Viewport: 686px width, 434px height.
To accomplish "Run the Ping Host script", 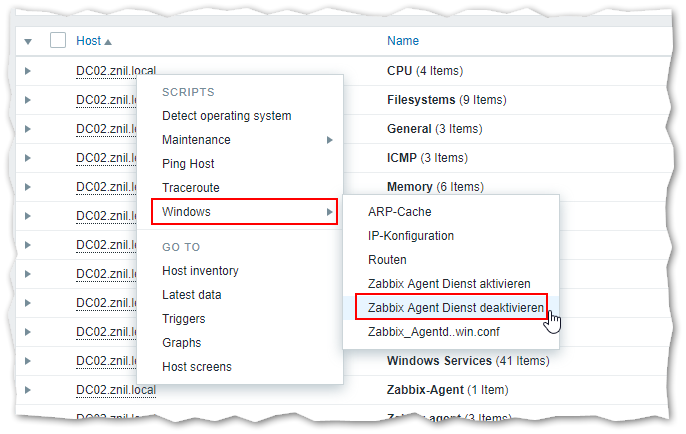I will (x=188, y=164).
